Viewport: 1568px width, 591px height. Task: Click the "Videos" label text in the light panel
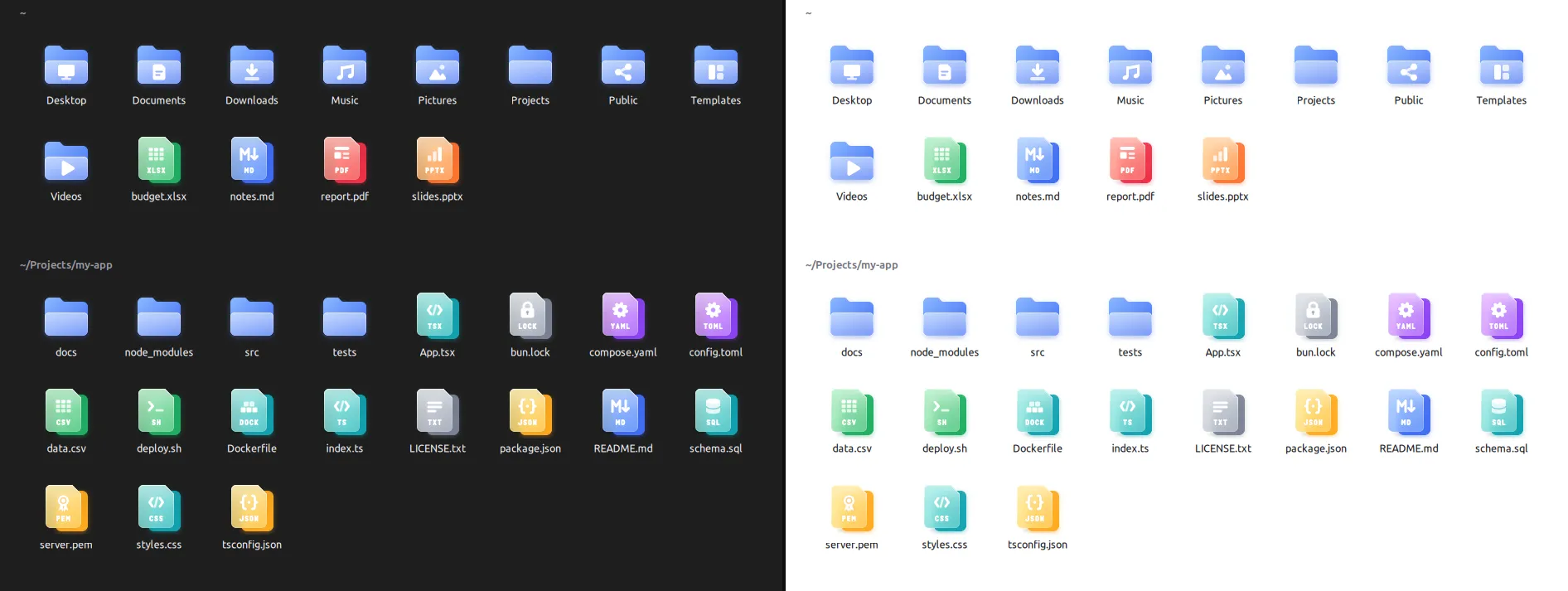[852, 196]
